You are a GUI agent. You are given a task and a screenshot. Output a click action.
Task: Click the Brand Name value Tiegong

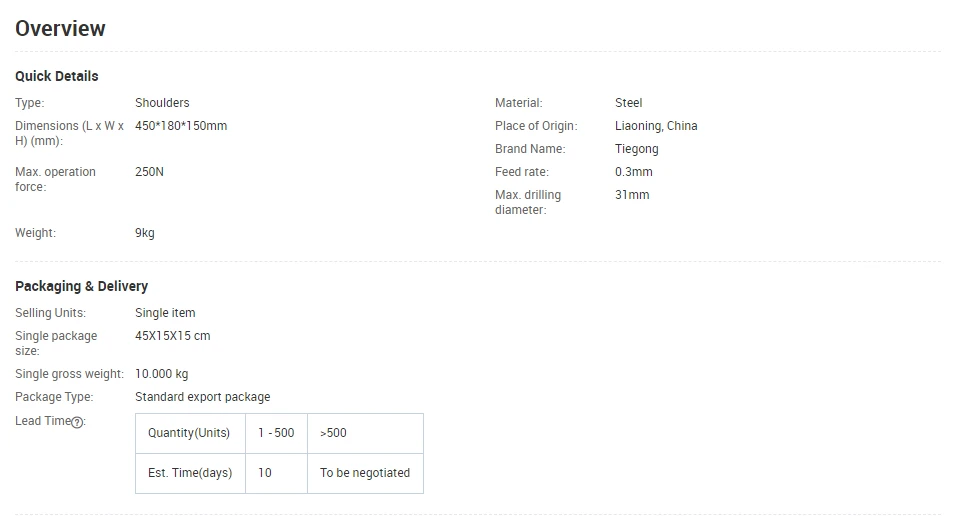click(x=637, y=149)
